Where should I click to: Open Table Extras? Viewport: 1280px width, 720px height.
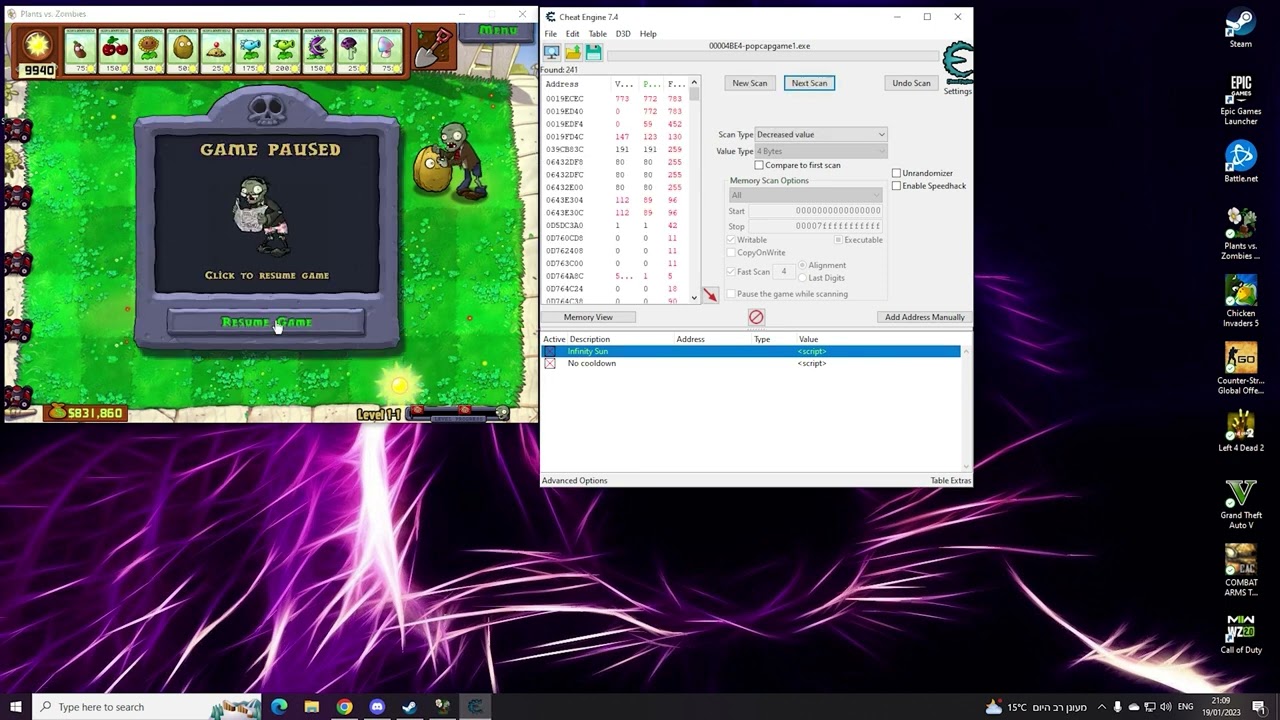coord(950,481)
